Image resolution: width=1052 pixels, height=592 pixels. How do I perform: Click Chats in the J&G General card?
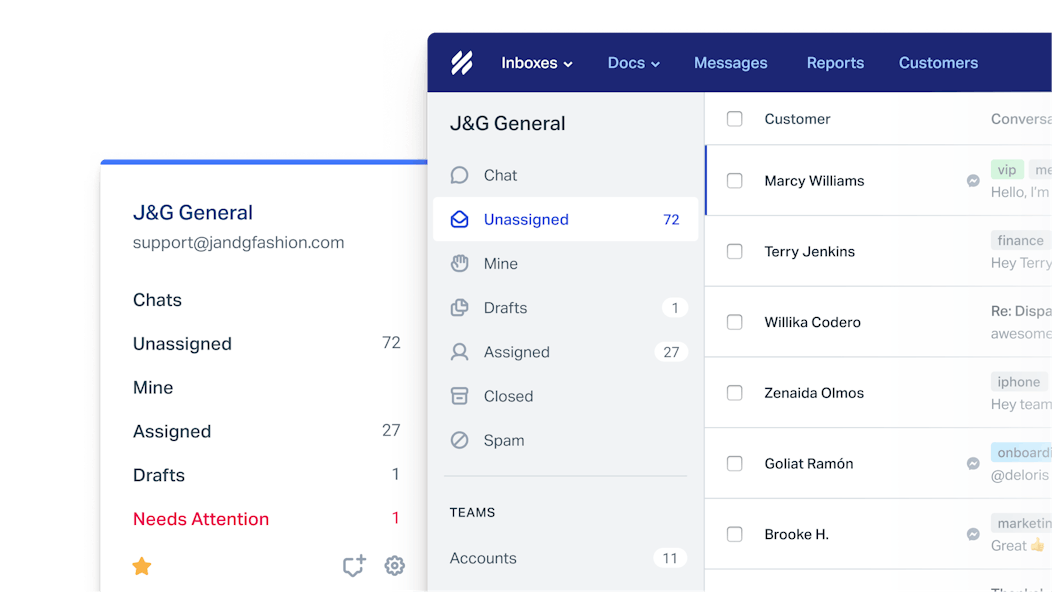click(157, 300)
